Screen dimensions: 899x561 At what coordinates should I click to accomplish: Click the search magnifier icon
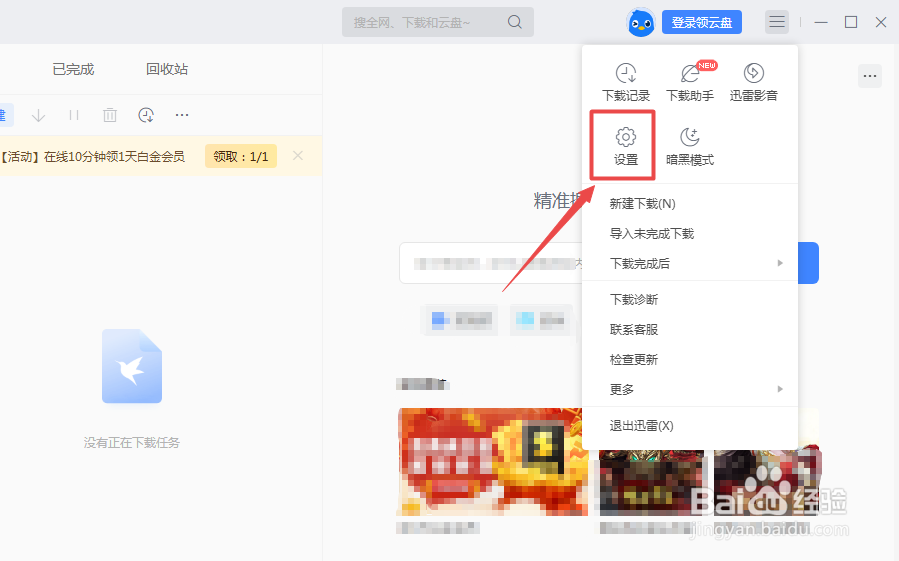coord(515,22)
